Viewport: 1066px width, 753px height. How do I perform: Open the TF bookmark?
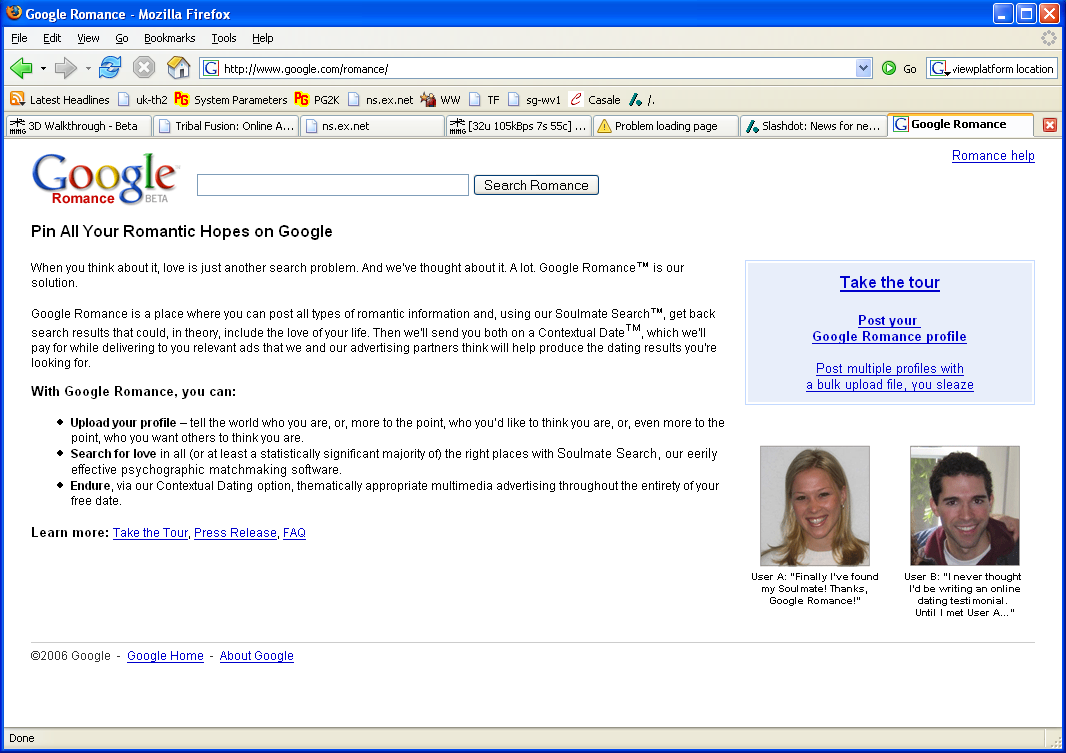(x=485, y=100)
